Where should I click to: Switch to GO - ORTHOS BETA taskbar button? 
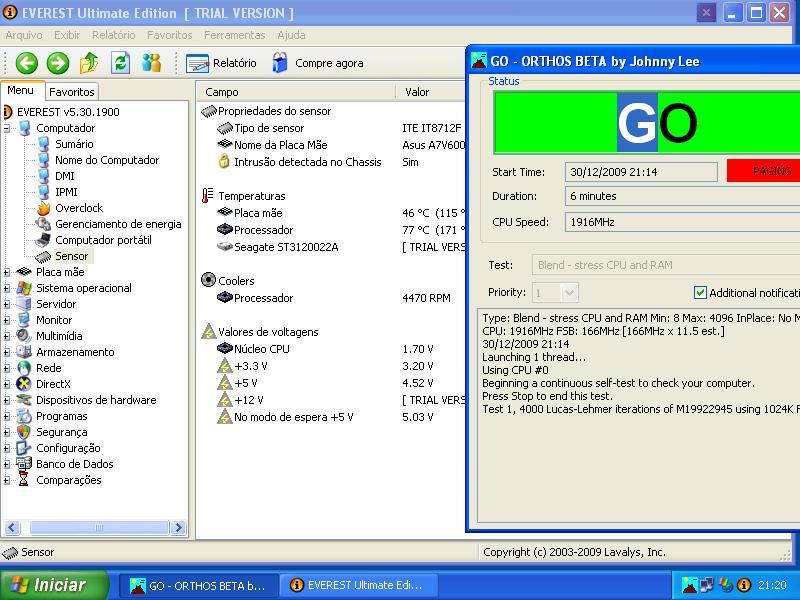click(198, 586)
